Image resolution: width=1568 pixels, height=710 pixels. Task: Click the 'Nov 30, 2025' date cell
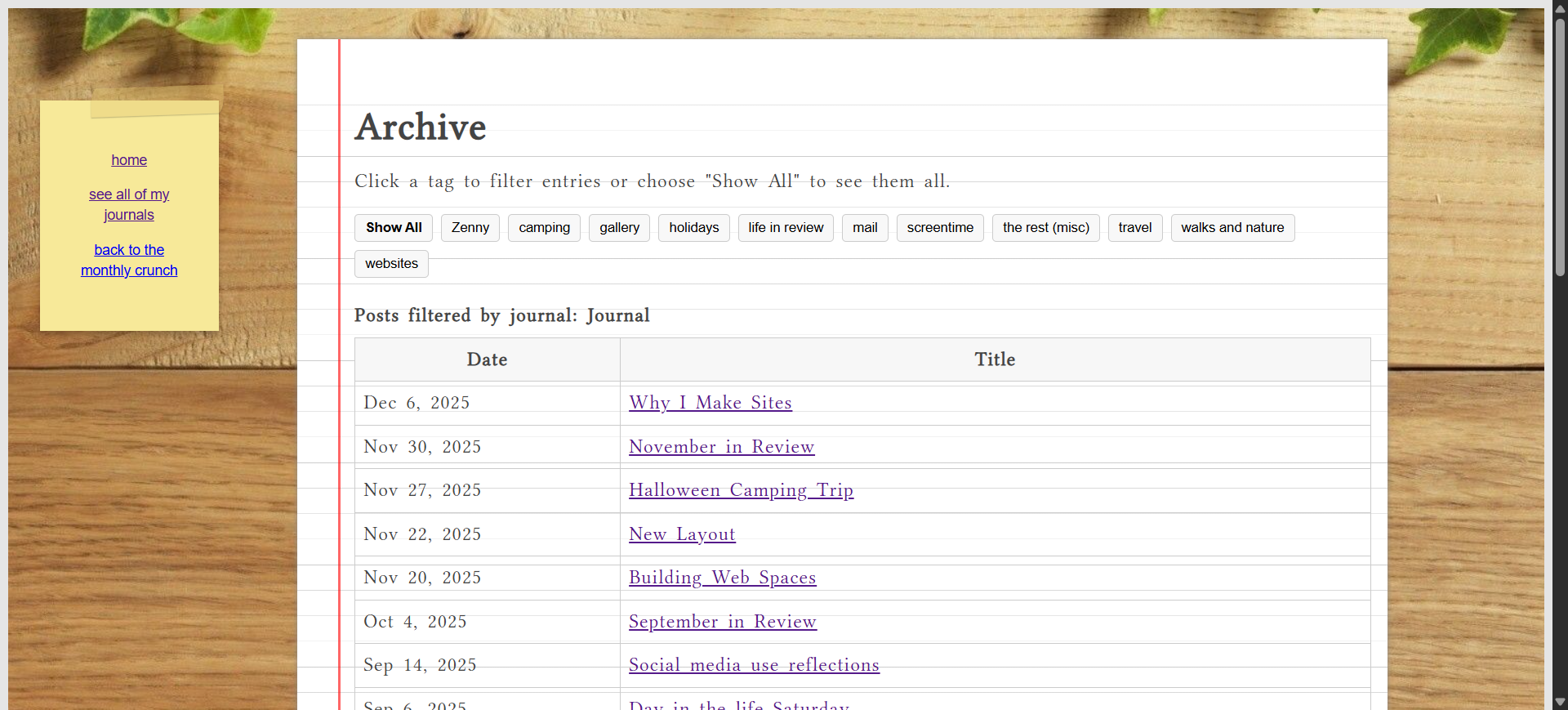488,447
